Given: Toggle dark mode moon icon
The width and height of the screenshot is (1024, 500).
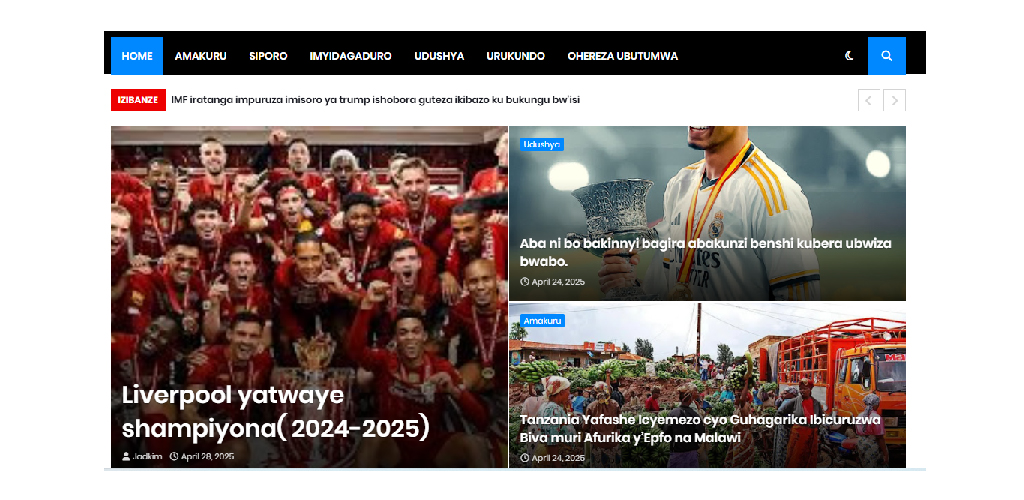Looking at the screenshot, I should pyautogui.click(x=849, y=56).
